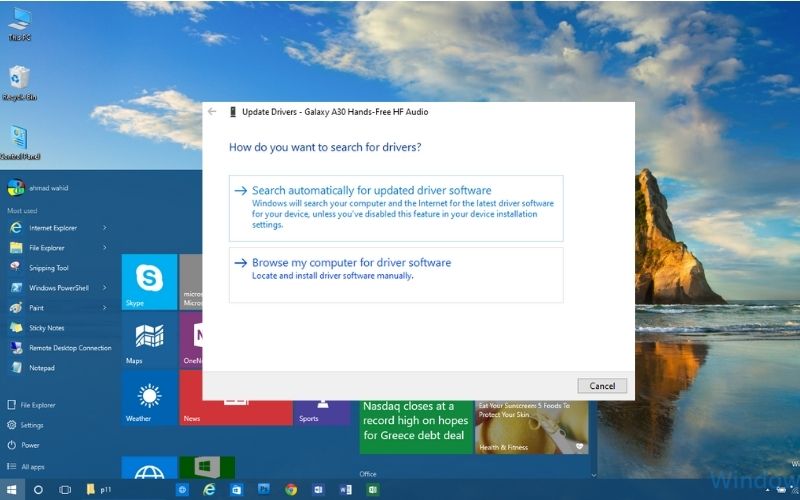The height and width of the screenshot is (500, 800).
Task: Open the Control Panel desktop icon
Action: coord(19,142)
